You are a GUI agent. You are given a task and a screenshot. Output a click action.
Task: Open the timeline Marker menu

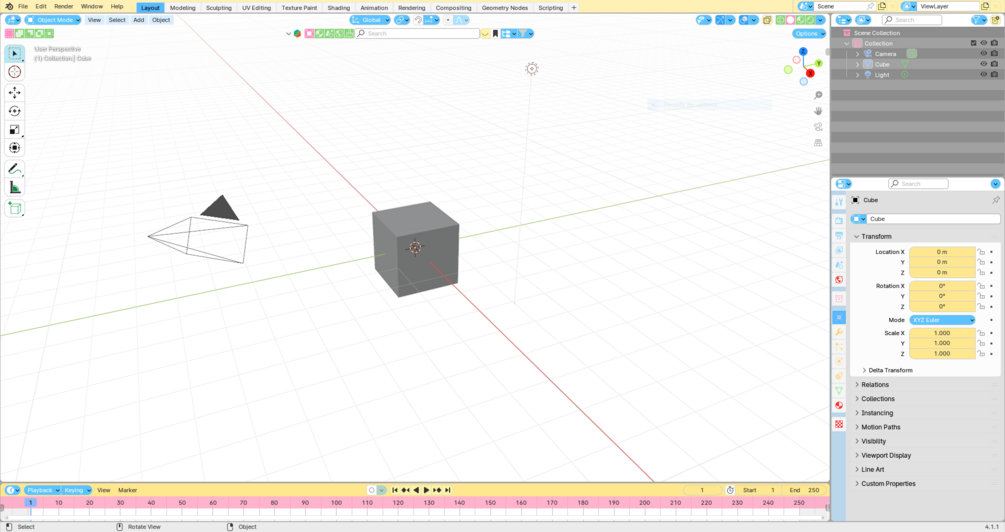[128, 490]
